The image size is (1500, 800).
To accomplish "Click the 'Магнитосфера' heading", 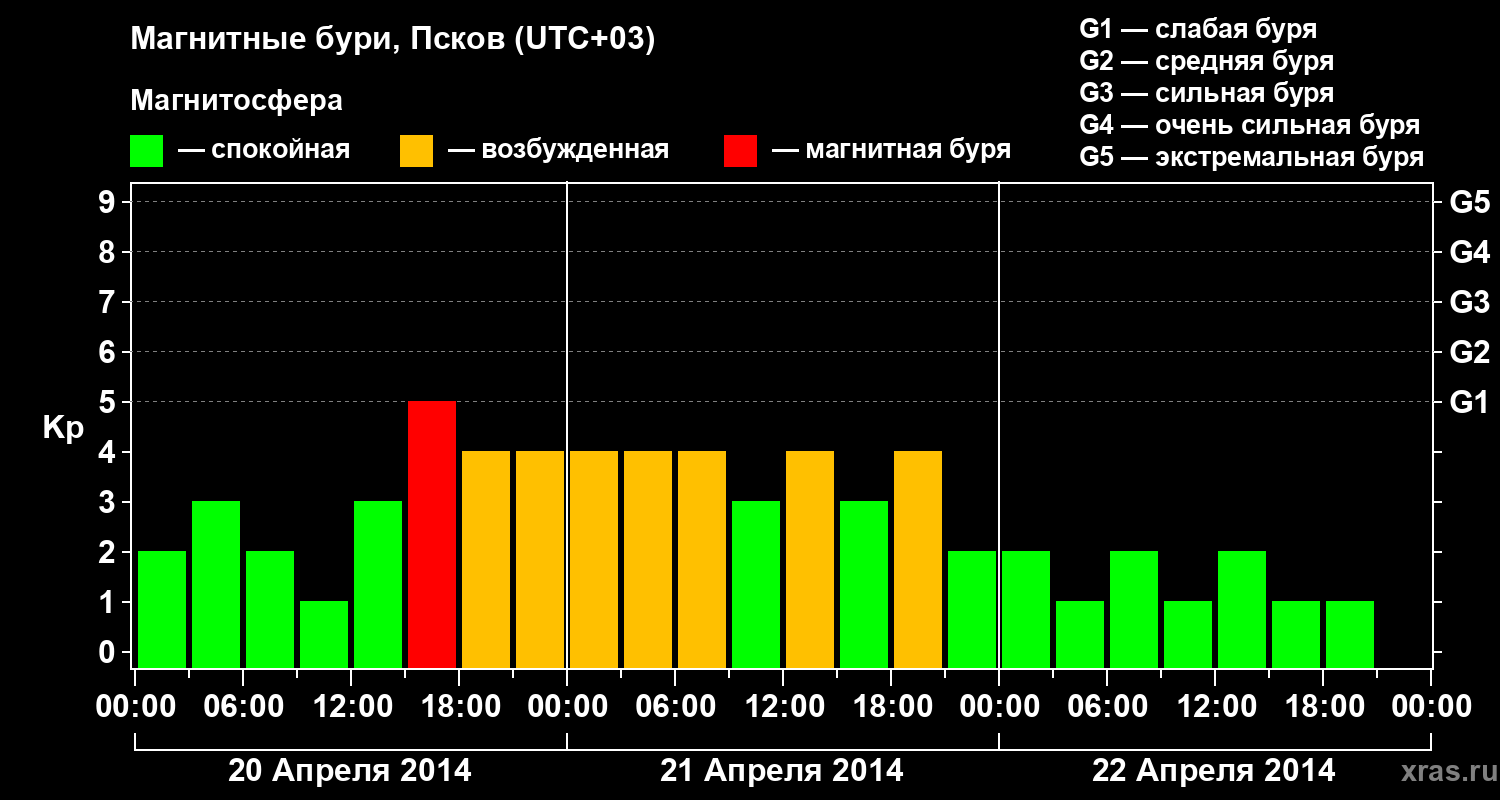I will 237,101.
